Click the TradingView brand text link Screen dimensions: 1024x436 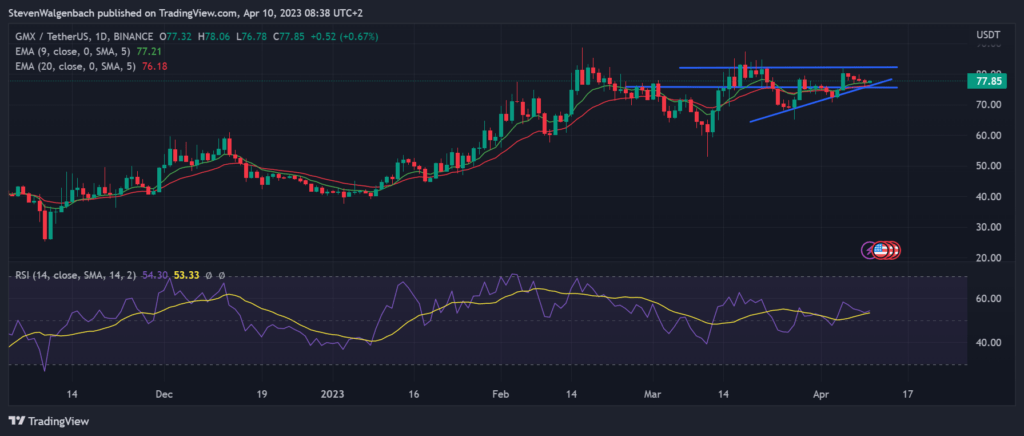pyautogui.click(x=62, y=421)
